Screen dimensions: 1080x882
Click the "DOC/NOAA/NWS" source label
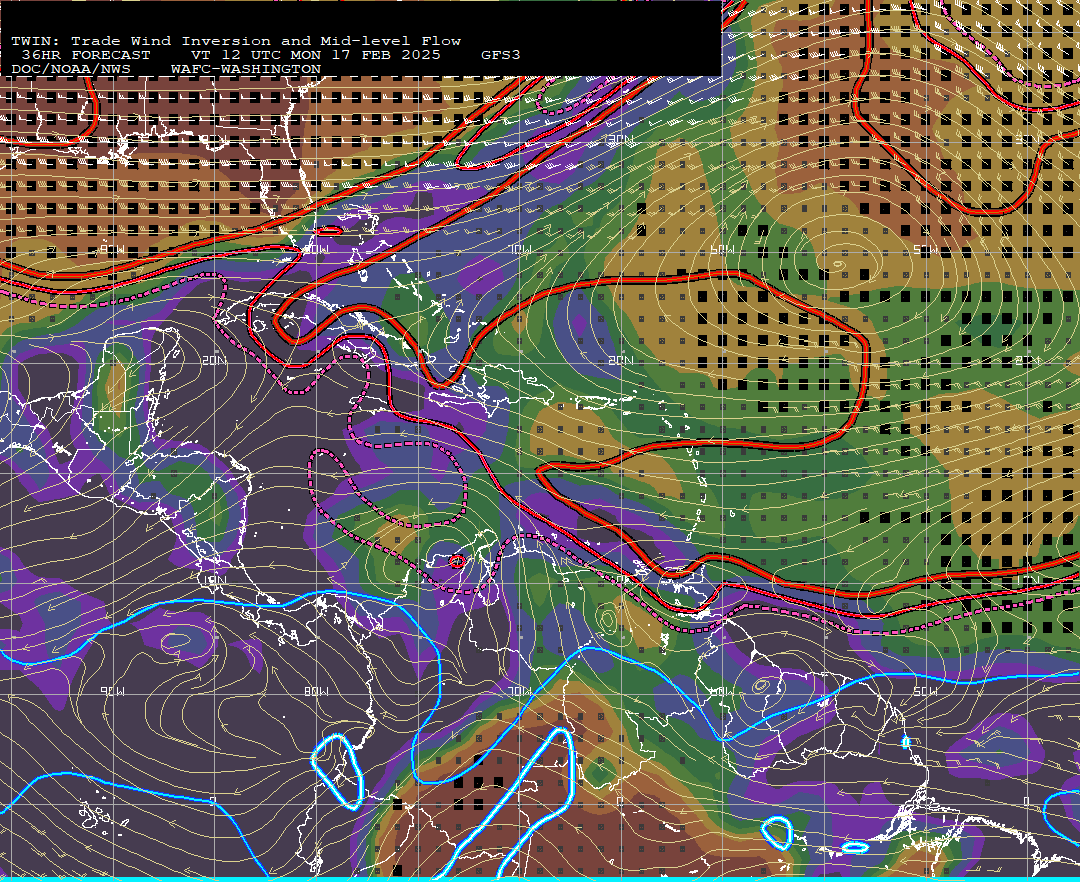71,70
